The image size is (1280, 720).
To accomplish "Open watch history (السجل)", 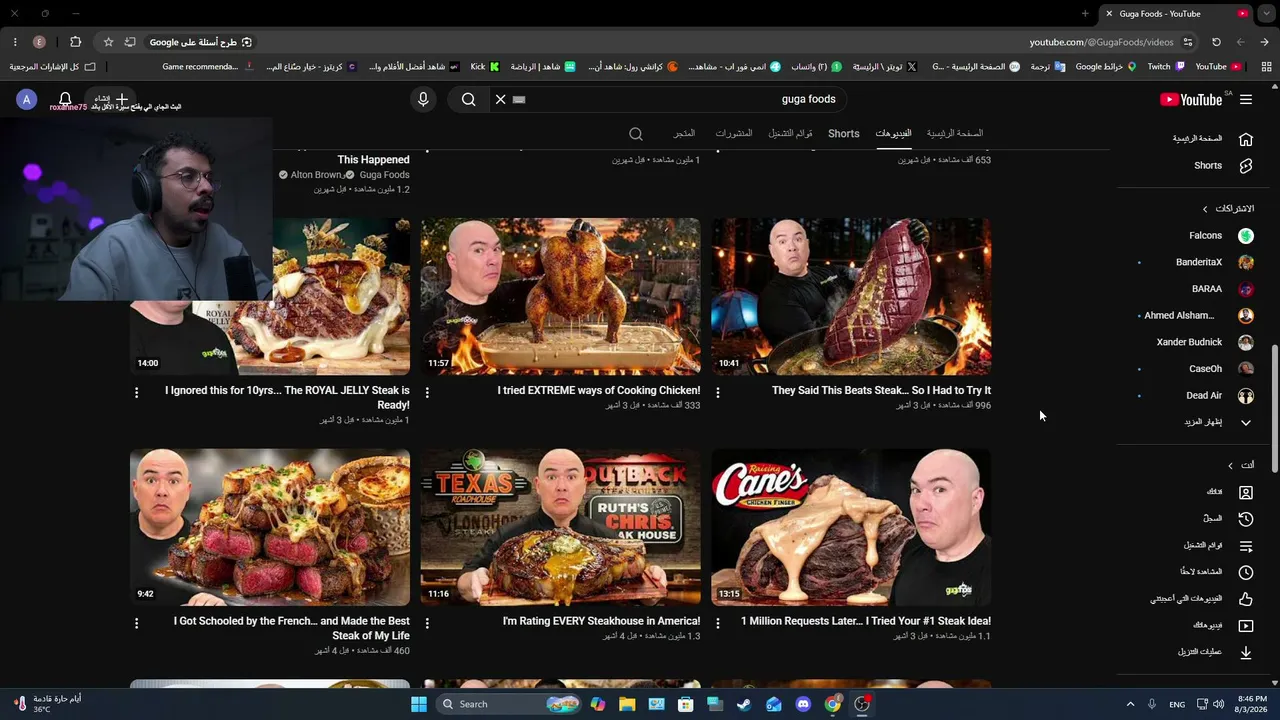I will 1212,519.
